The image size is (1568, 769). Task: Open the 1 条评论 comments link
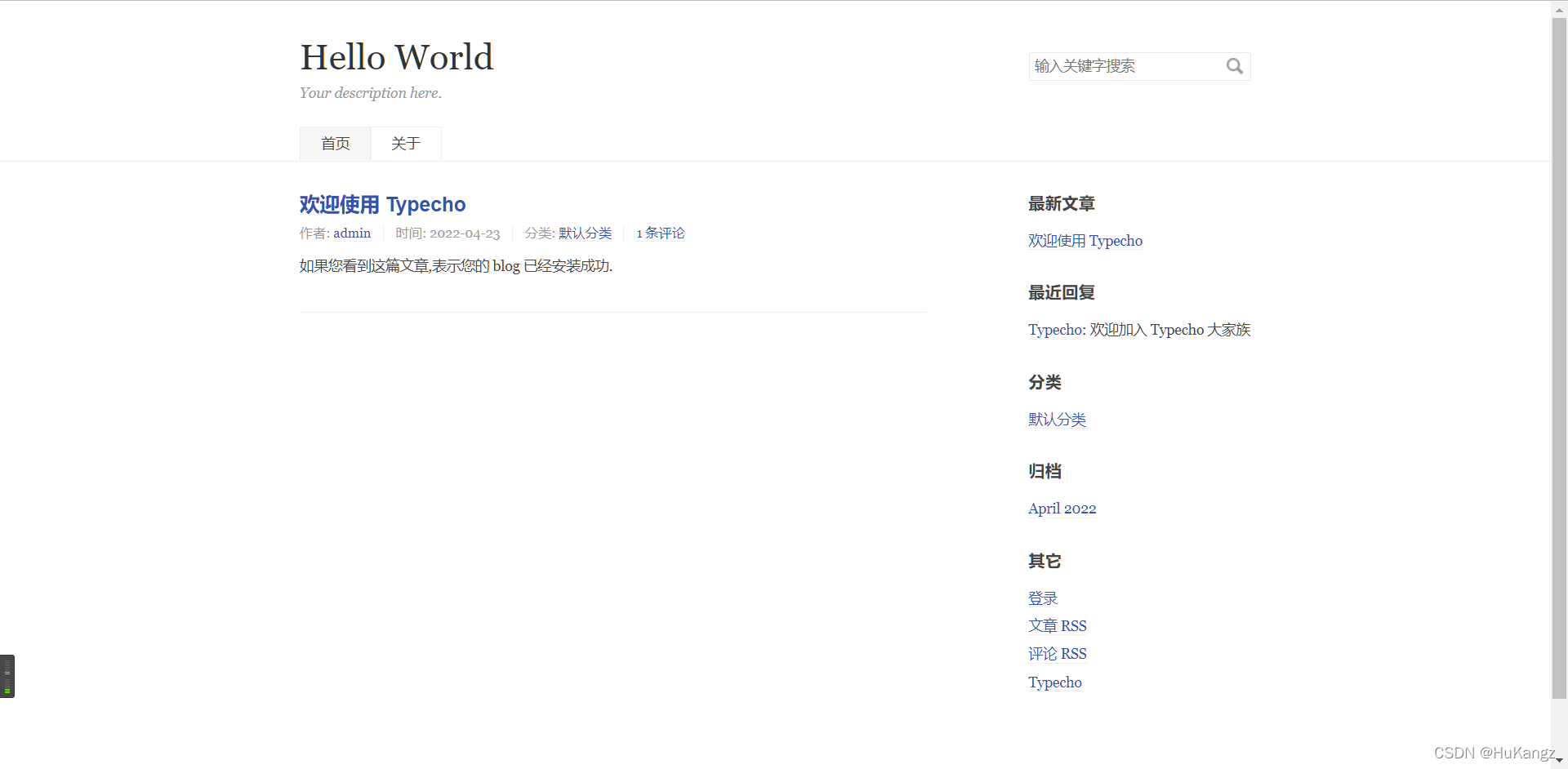[660, 233]
